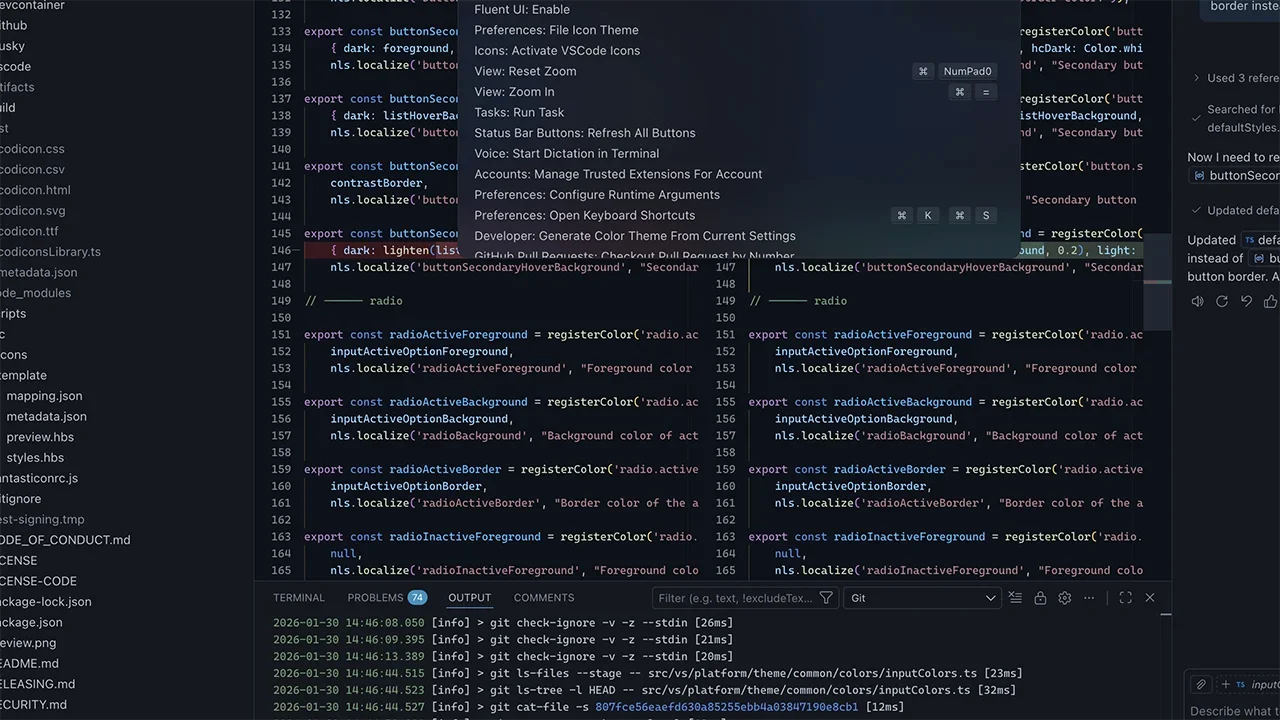Open output settings gear in panel toolbar
The image size is (1280, 720).
[1065, 598]
